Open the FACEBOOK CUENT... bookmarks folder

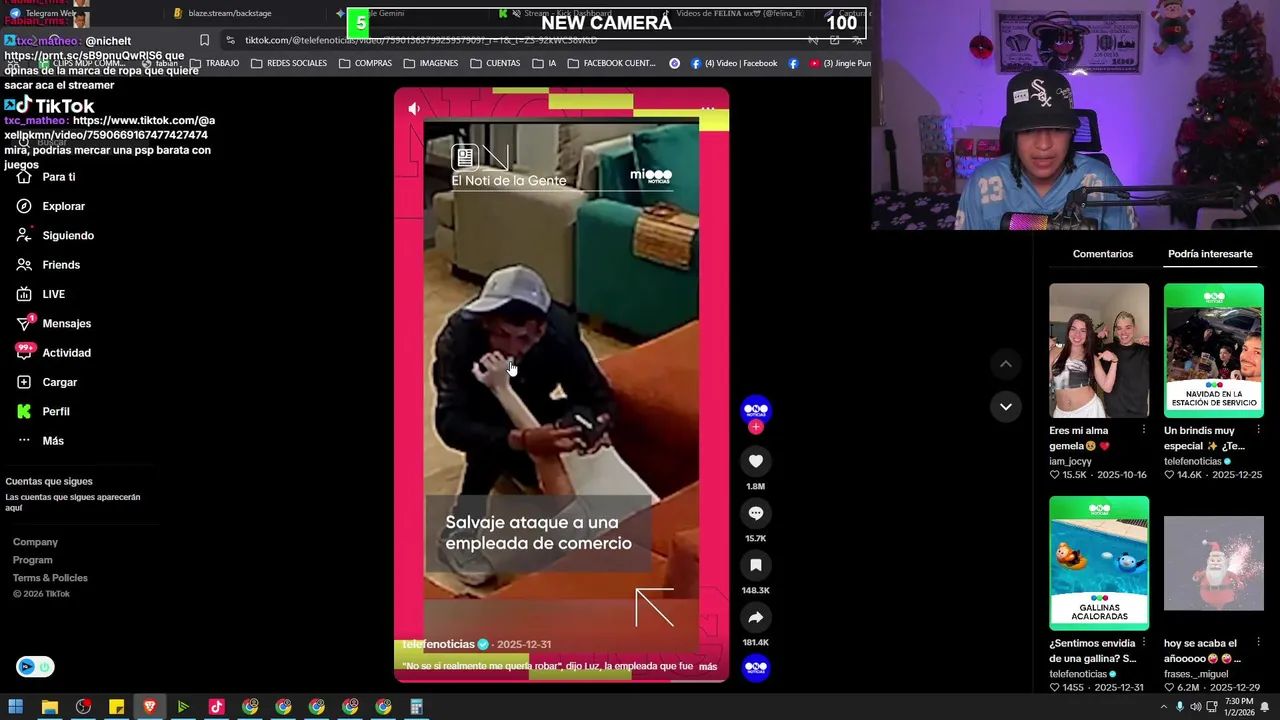[611, 63]
